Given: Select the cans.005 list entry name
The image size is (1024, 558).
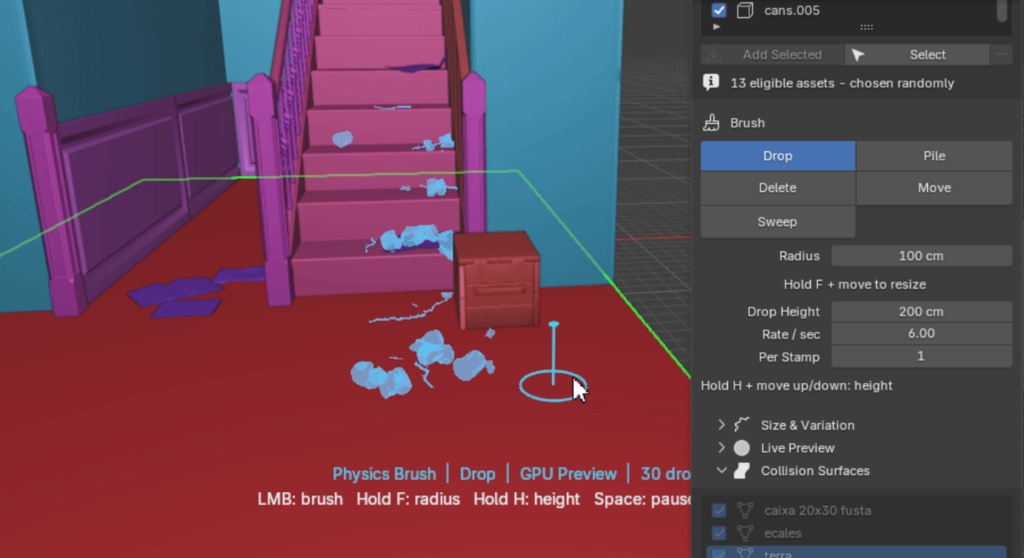Looking at the screenshot, I should [792, 10].
